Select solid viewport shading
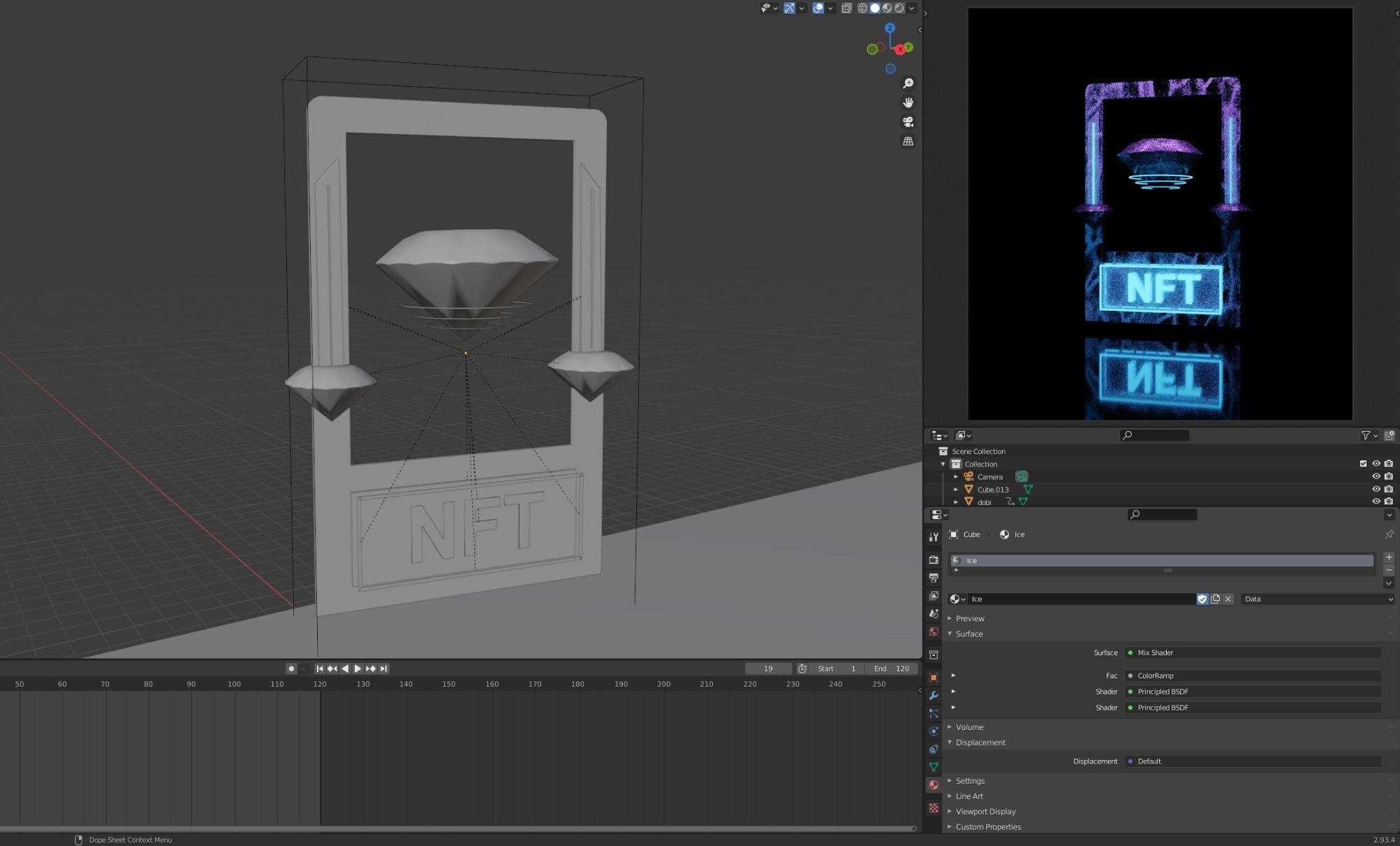 tap(874, 8)
